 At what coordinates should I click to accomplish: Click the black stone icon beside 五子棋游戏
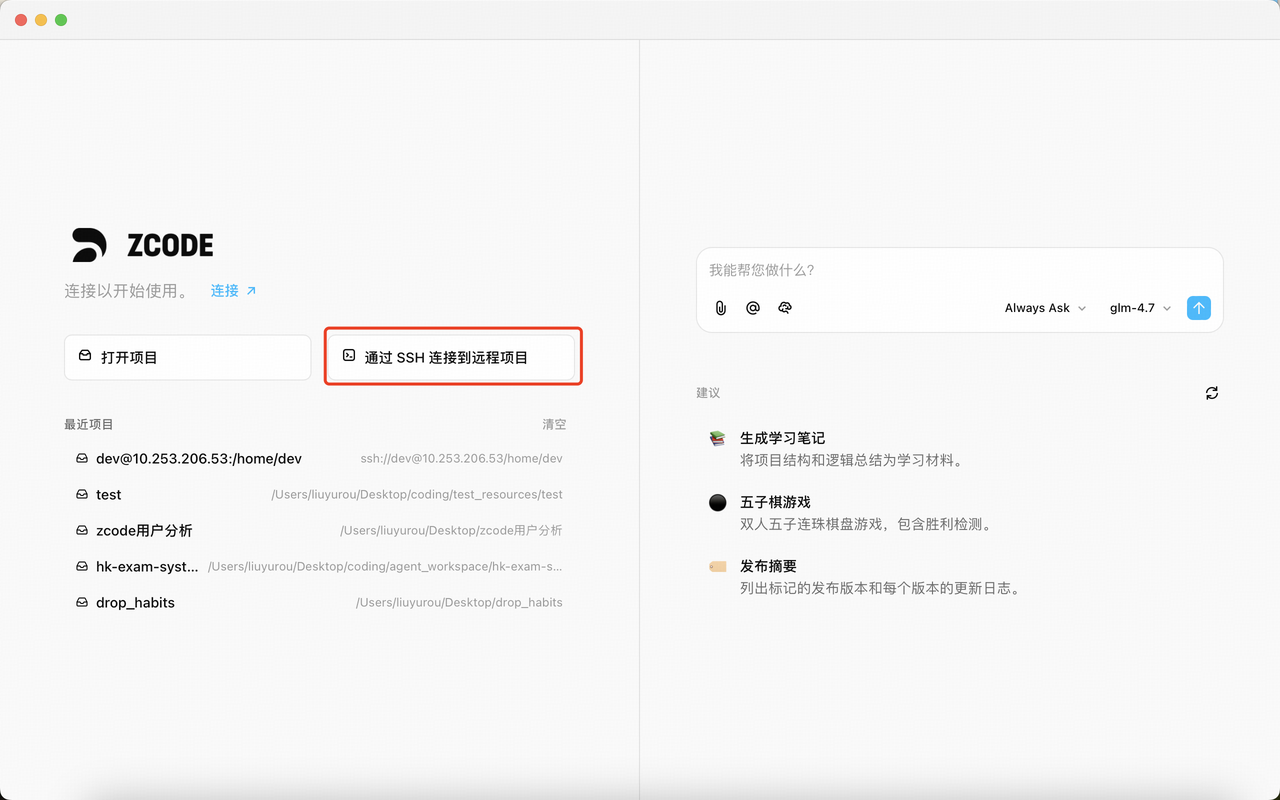716,502
